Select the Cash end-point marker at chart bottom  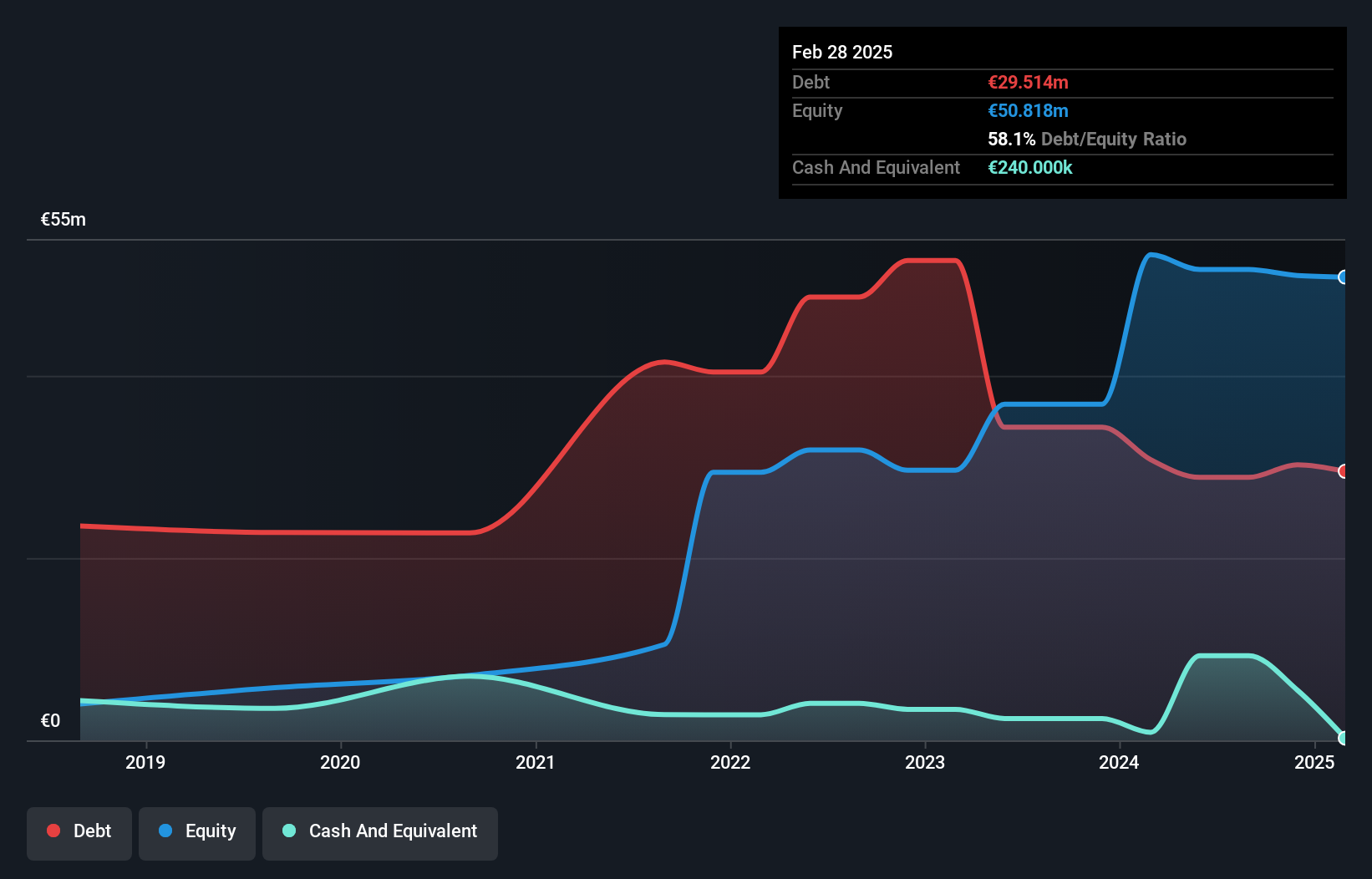coord(1344,738)
